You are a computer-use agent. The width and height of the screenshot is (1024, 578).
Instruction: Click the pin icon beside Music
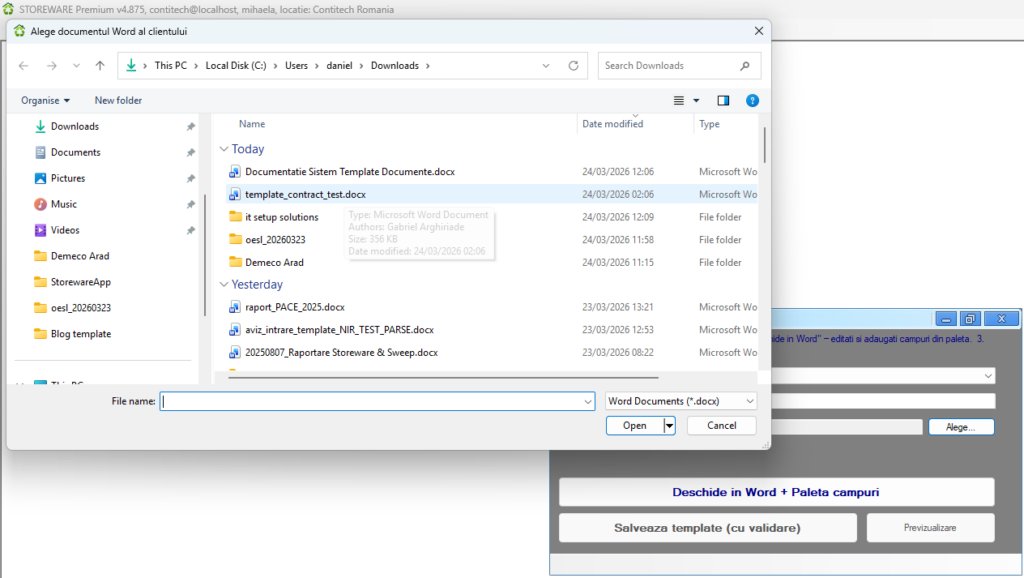tap(191, 204)
